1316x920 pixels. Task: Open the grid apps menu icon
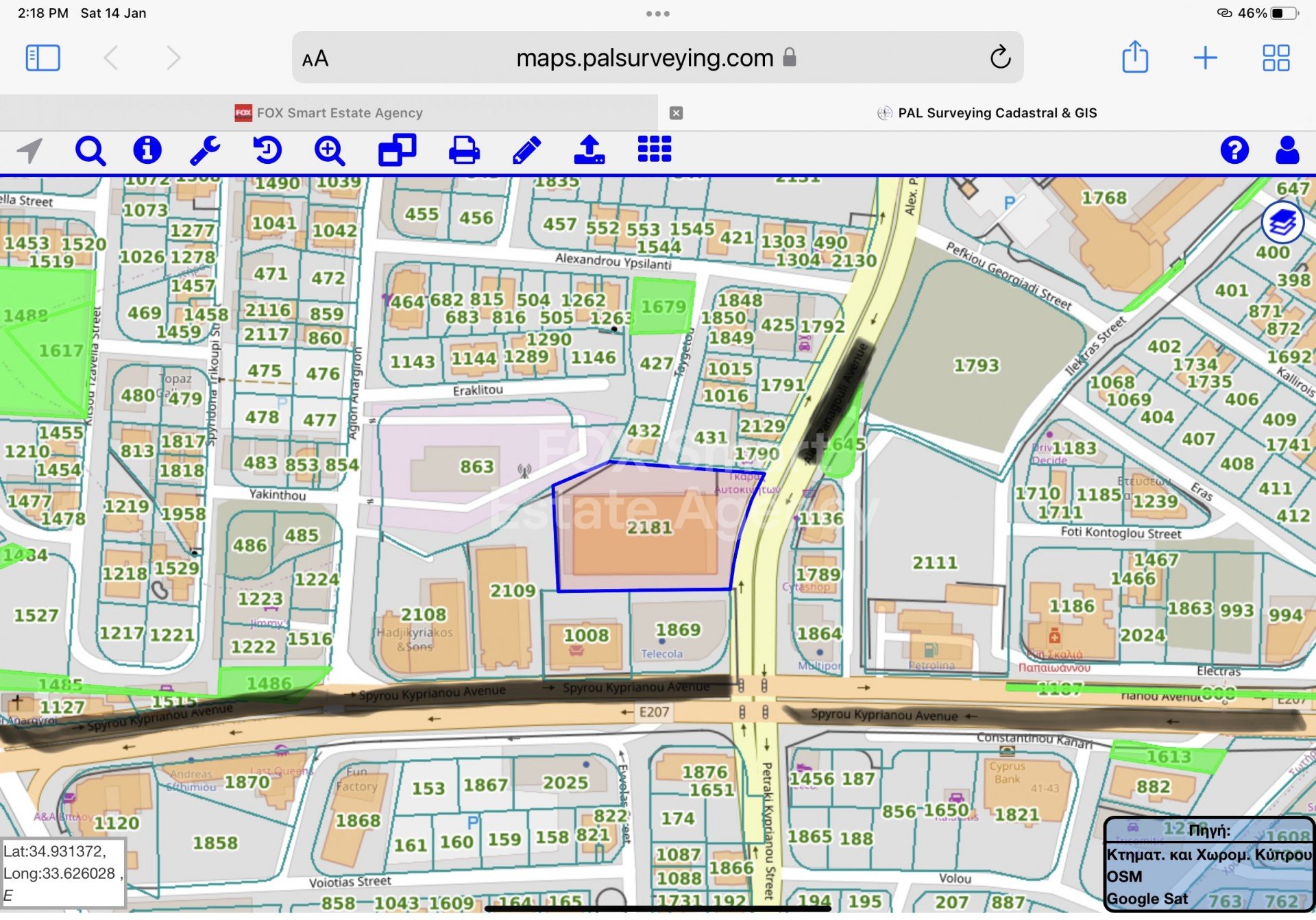(x=654, y=149)
